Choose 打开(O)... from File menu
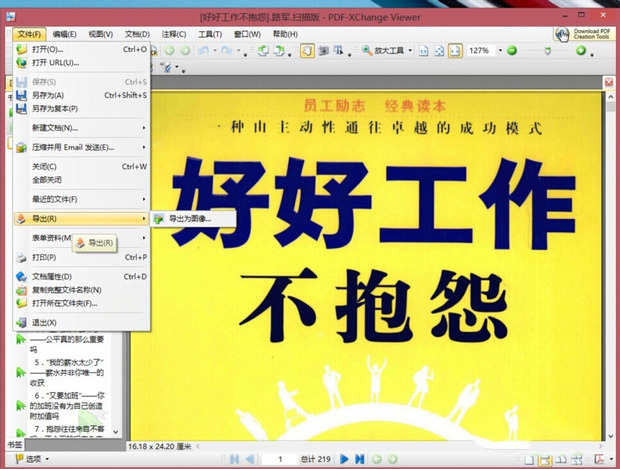This screenshot has width=620, height=469. click(x=81, y=49)
